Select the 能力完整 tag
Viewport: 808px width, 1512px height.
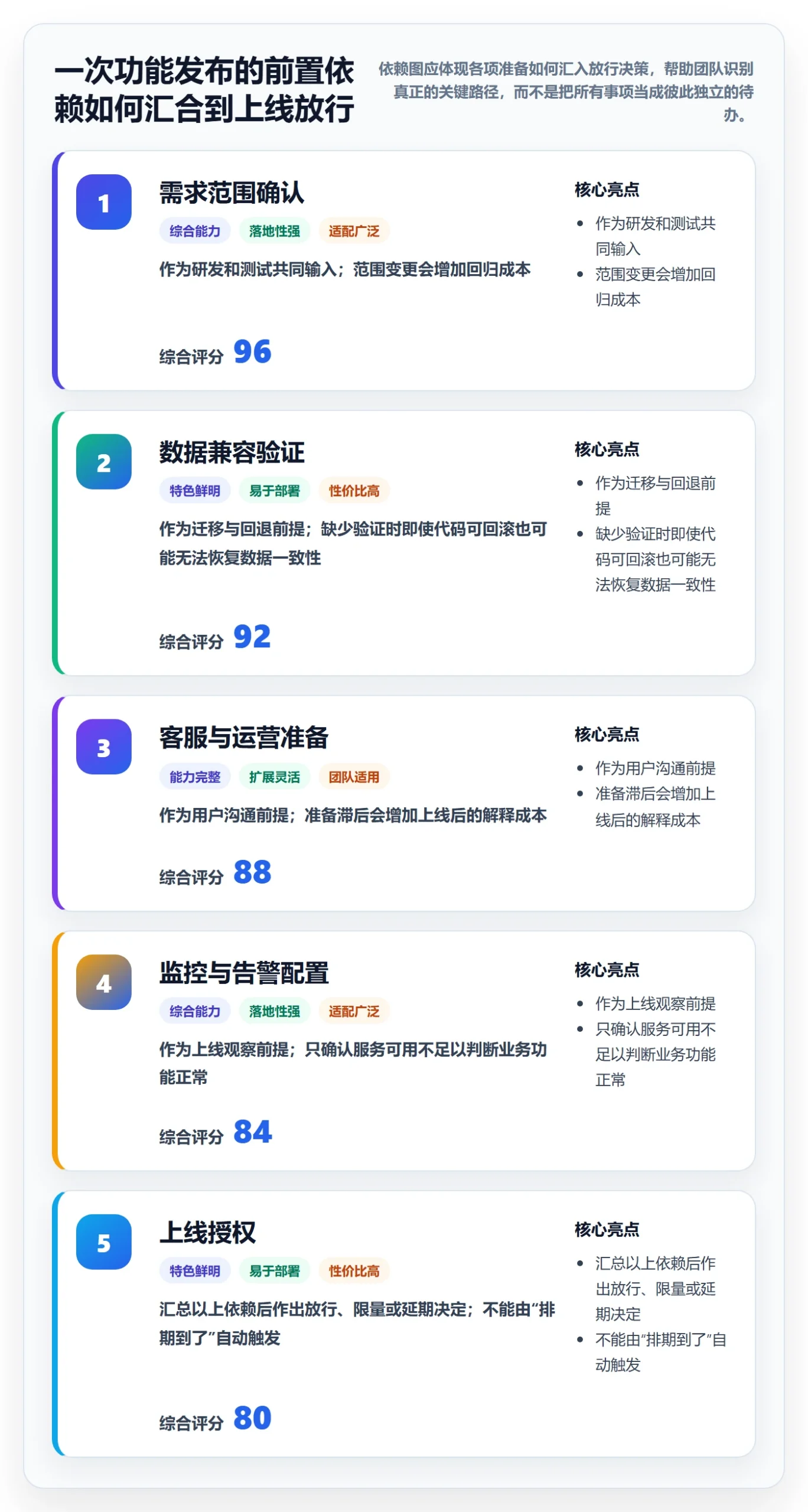195,777
